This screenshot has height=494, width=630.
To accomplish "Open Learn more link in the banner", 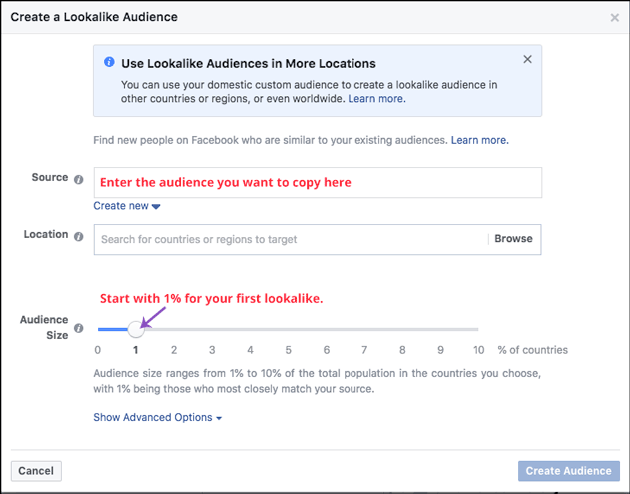I will pos(377,99).
